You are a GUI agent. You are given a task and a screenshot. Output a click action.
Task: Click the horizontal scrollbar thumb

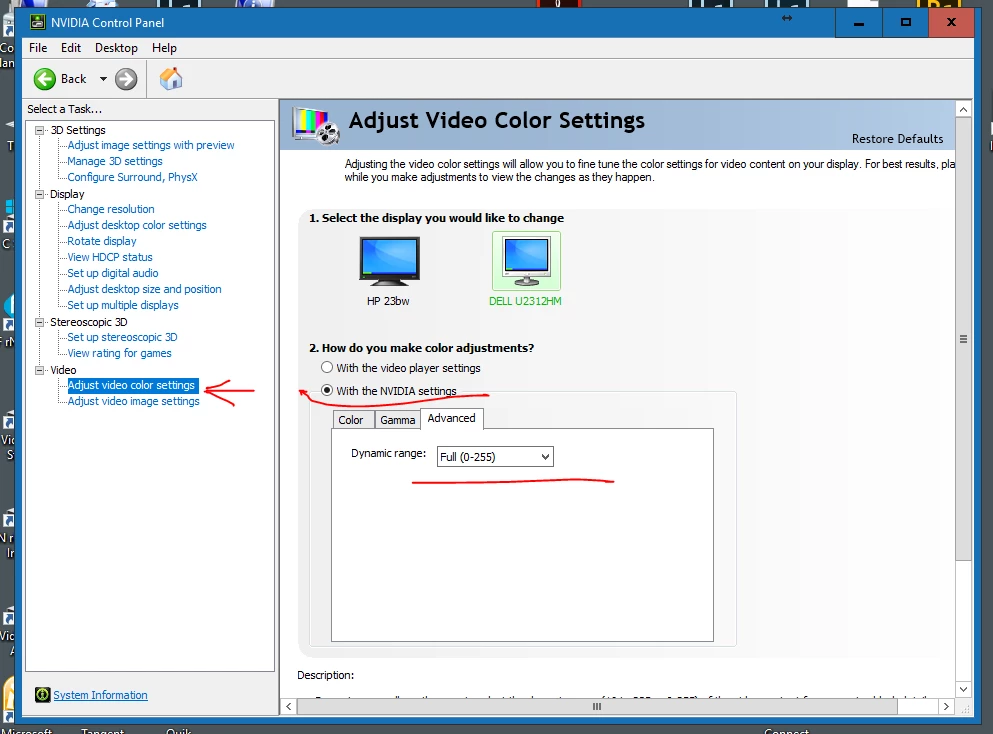click(x=597, y=706)
